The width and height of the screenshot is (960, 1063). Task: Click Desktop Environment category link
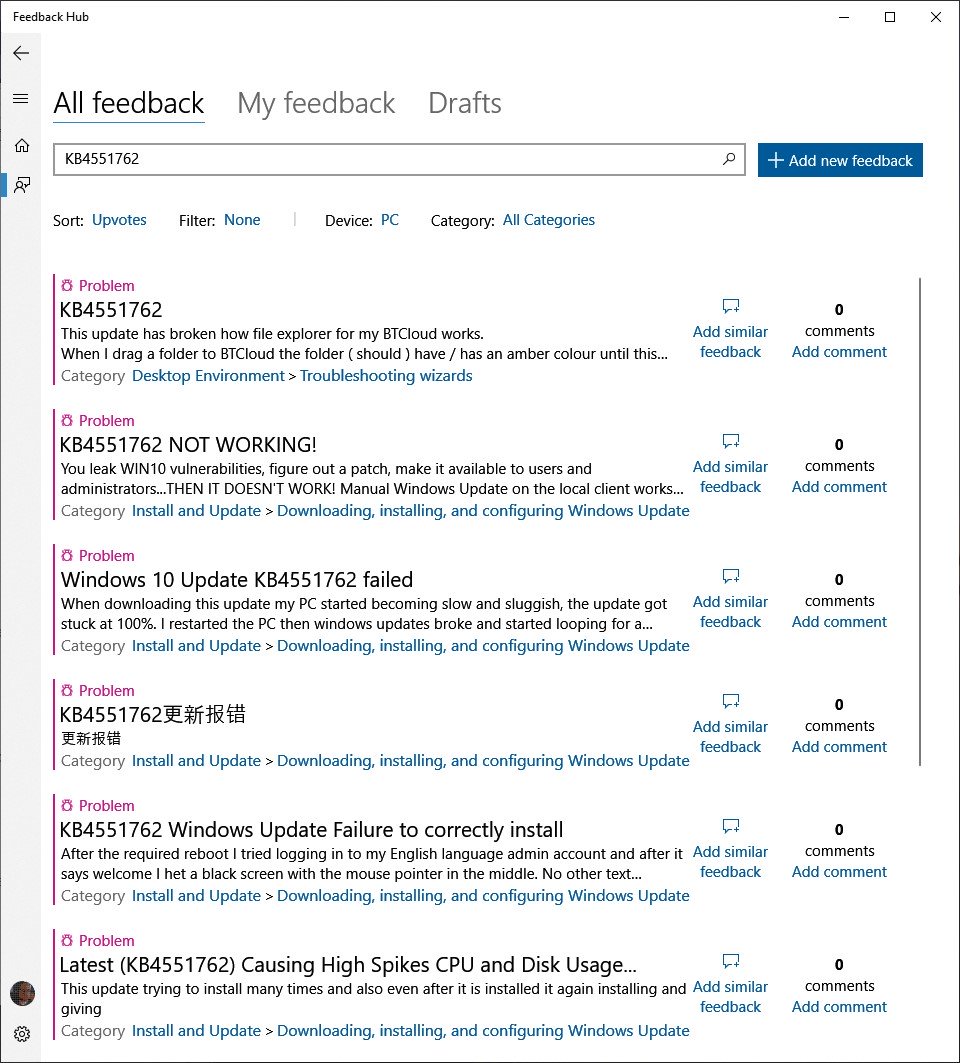(208, 376)
